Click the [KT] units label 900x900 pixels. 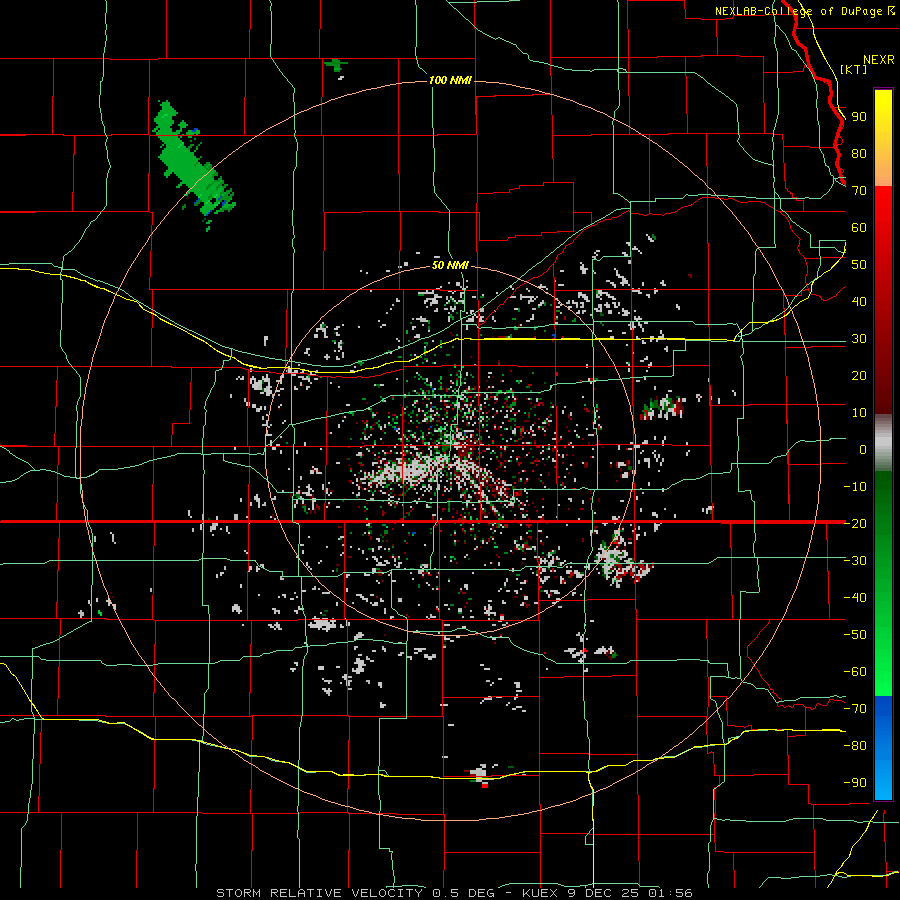click(x=854, y=69)
